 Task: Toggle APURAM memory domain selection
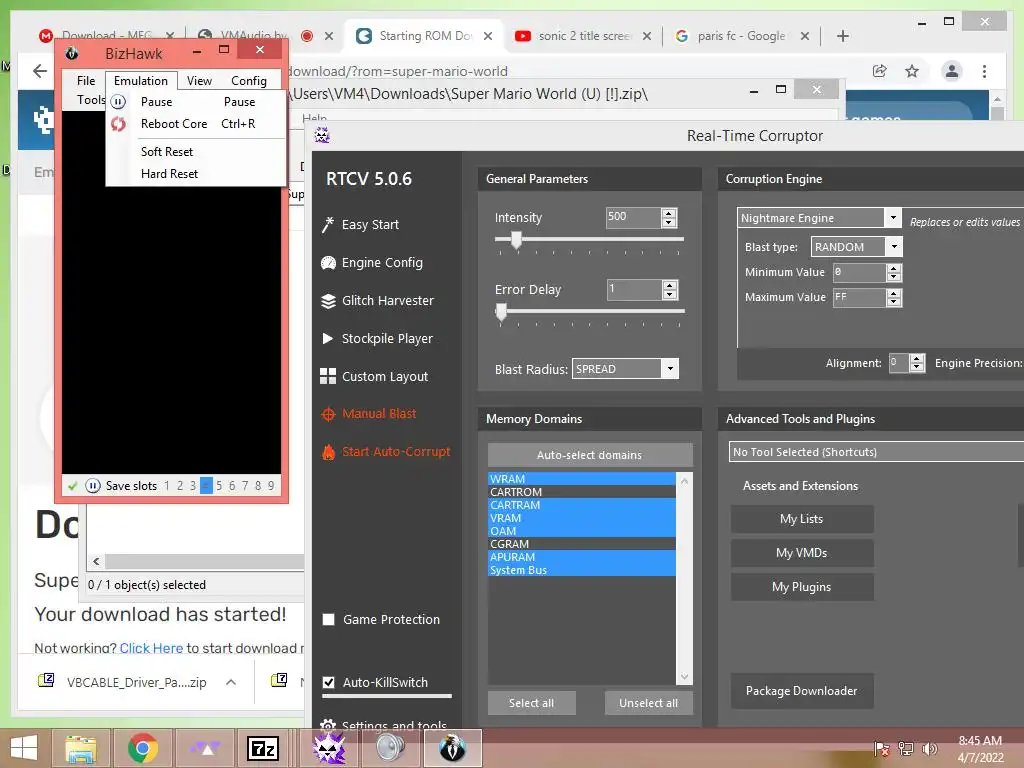click(x=581, y=557)
